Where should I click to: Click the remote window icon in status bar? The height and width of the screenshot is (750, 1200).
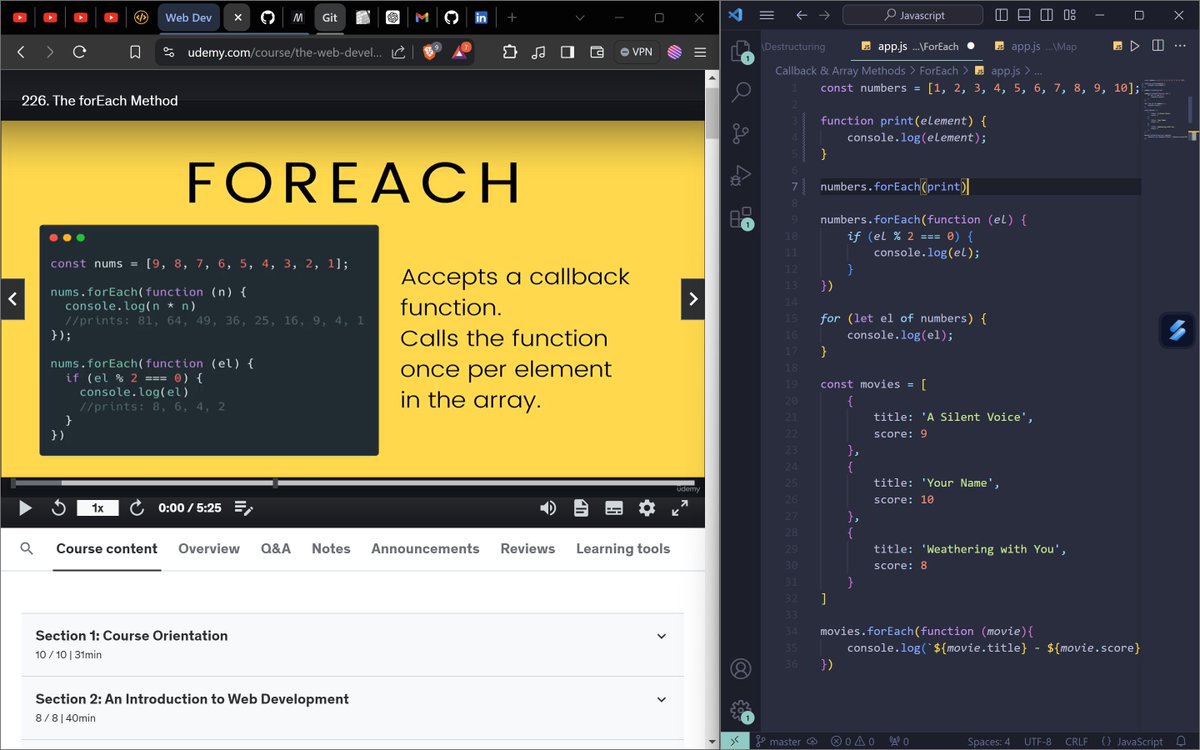(x=734, y=741)
